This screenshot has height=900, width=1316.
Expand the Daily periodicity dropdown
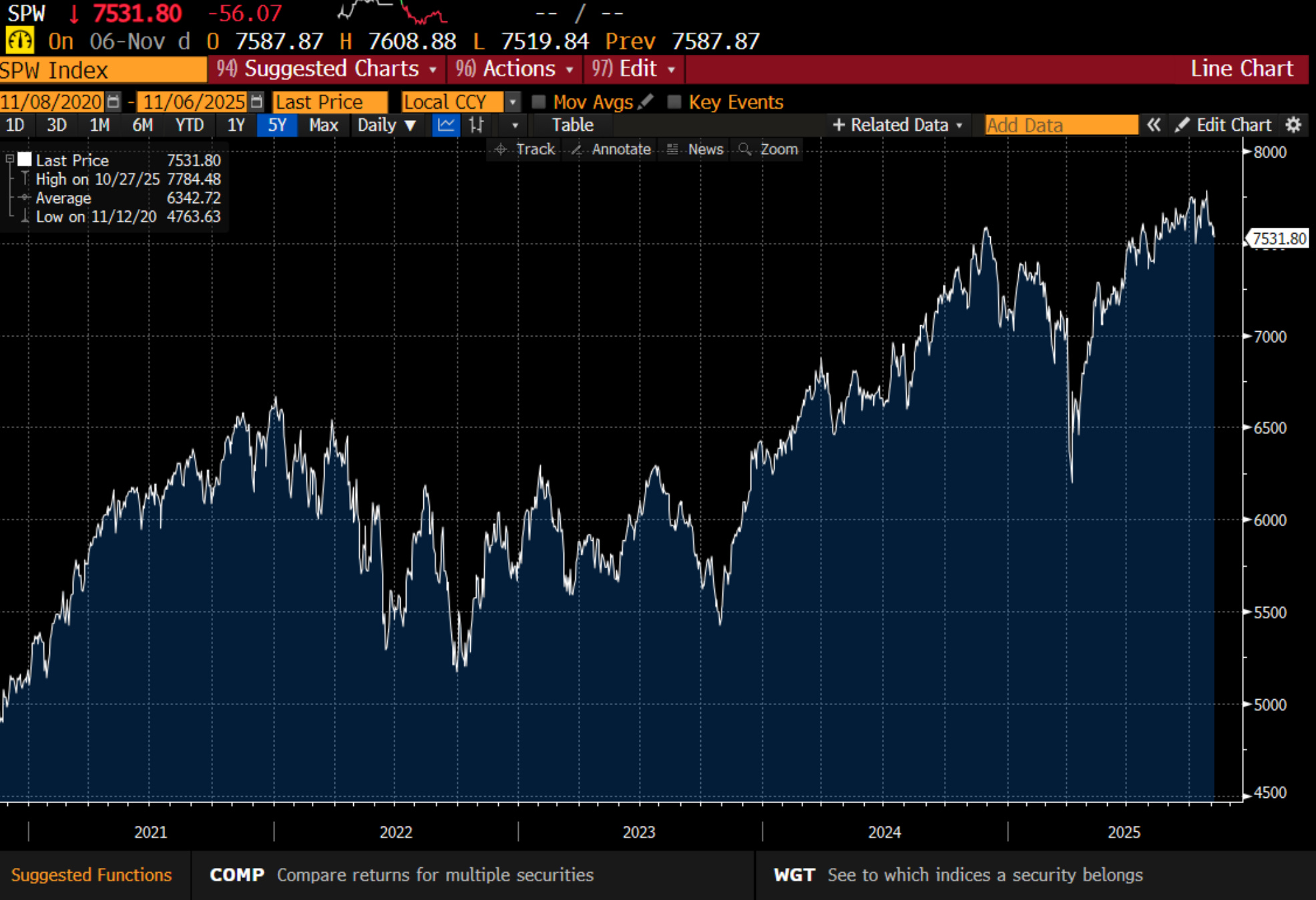tap(387, 125)
